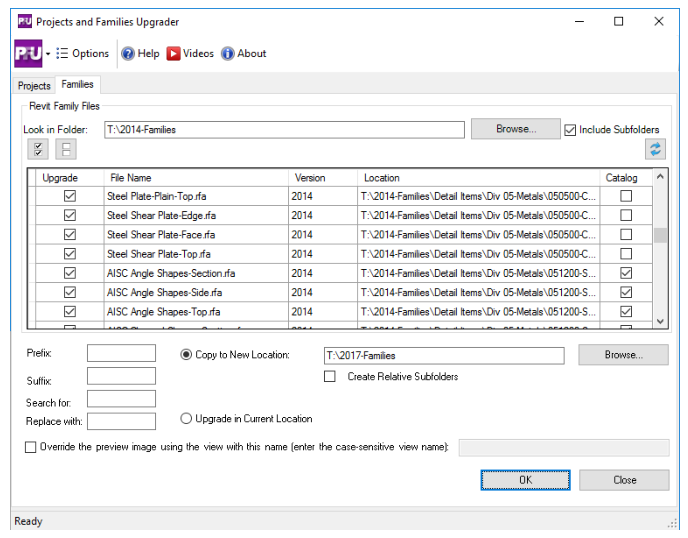
Task: Uncheck Upgrade for AISC Angle Shapes-Section.rfa
Action: click(70, 273)
